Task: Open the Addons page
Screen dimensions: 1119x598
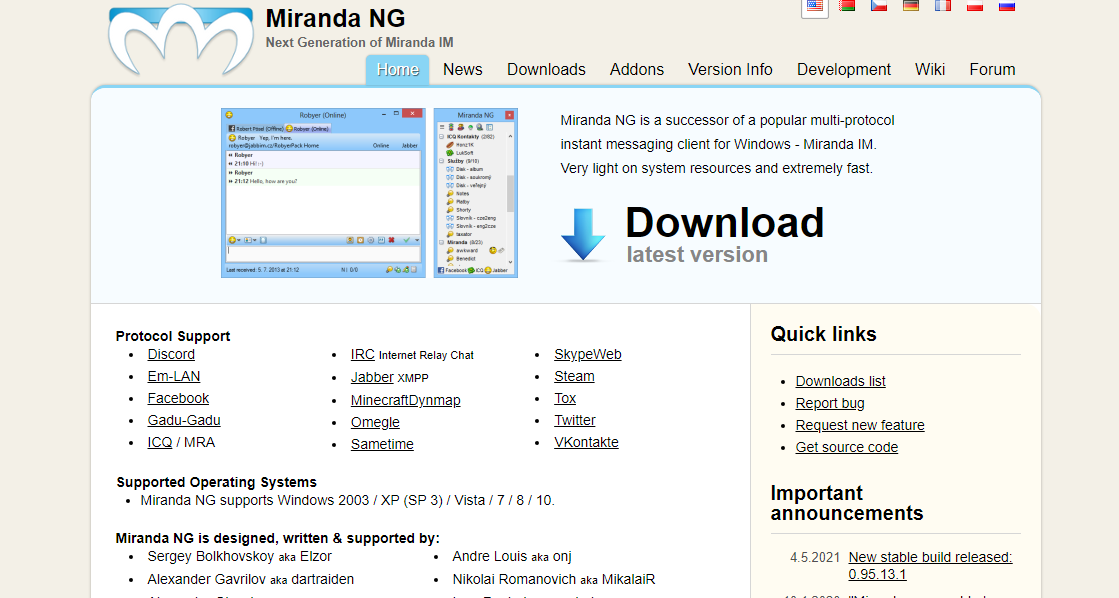Action: click(x=637, y=70)
